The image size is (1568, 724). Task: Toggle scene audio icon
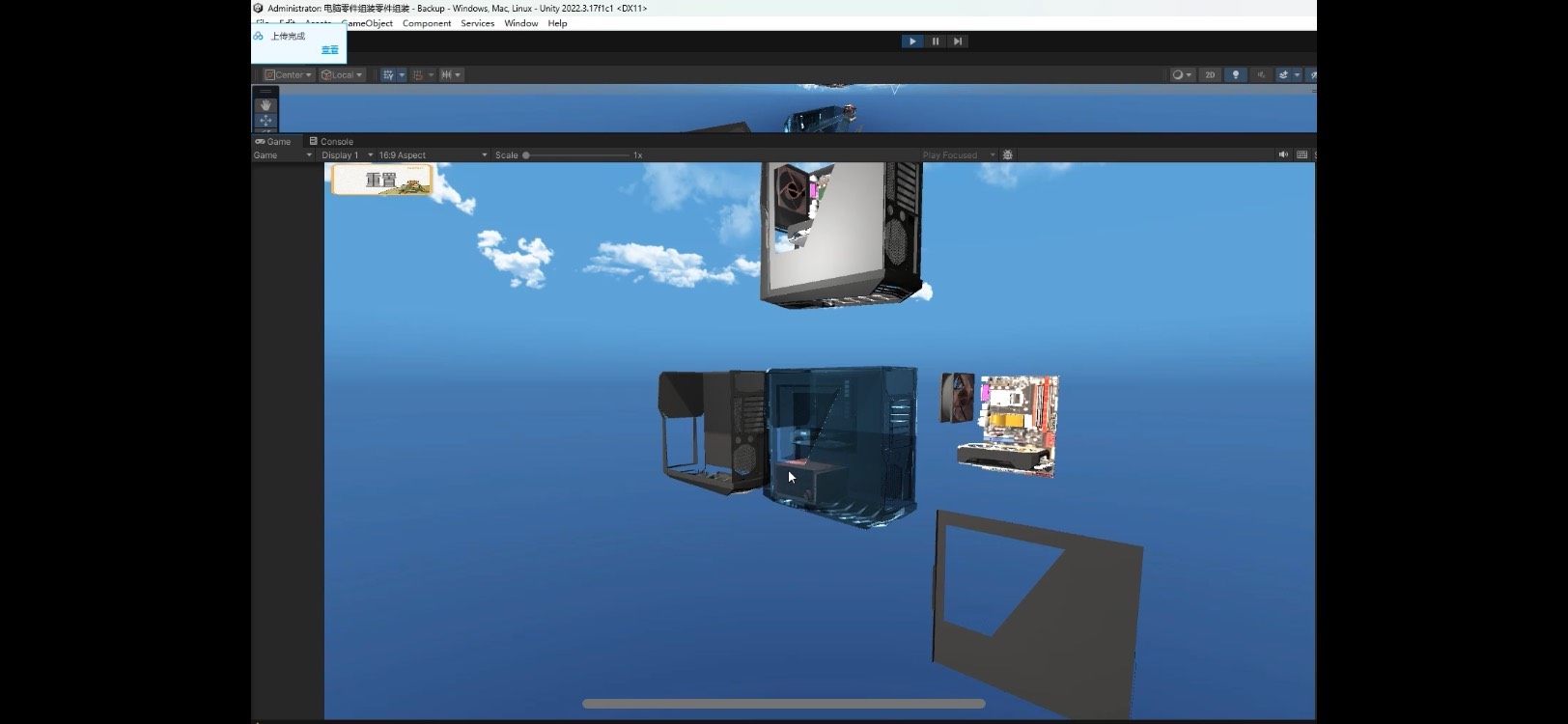click(x=1260, y=75)
